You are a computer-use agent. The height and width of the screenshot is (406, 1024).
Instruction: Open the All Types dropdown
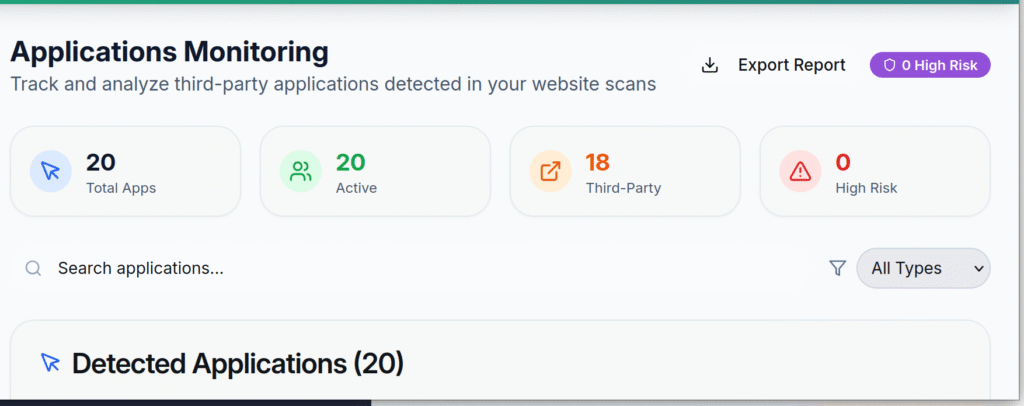(922, 268)
